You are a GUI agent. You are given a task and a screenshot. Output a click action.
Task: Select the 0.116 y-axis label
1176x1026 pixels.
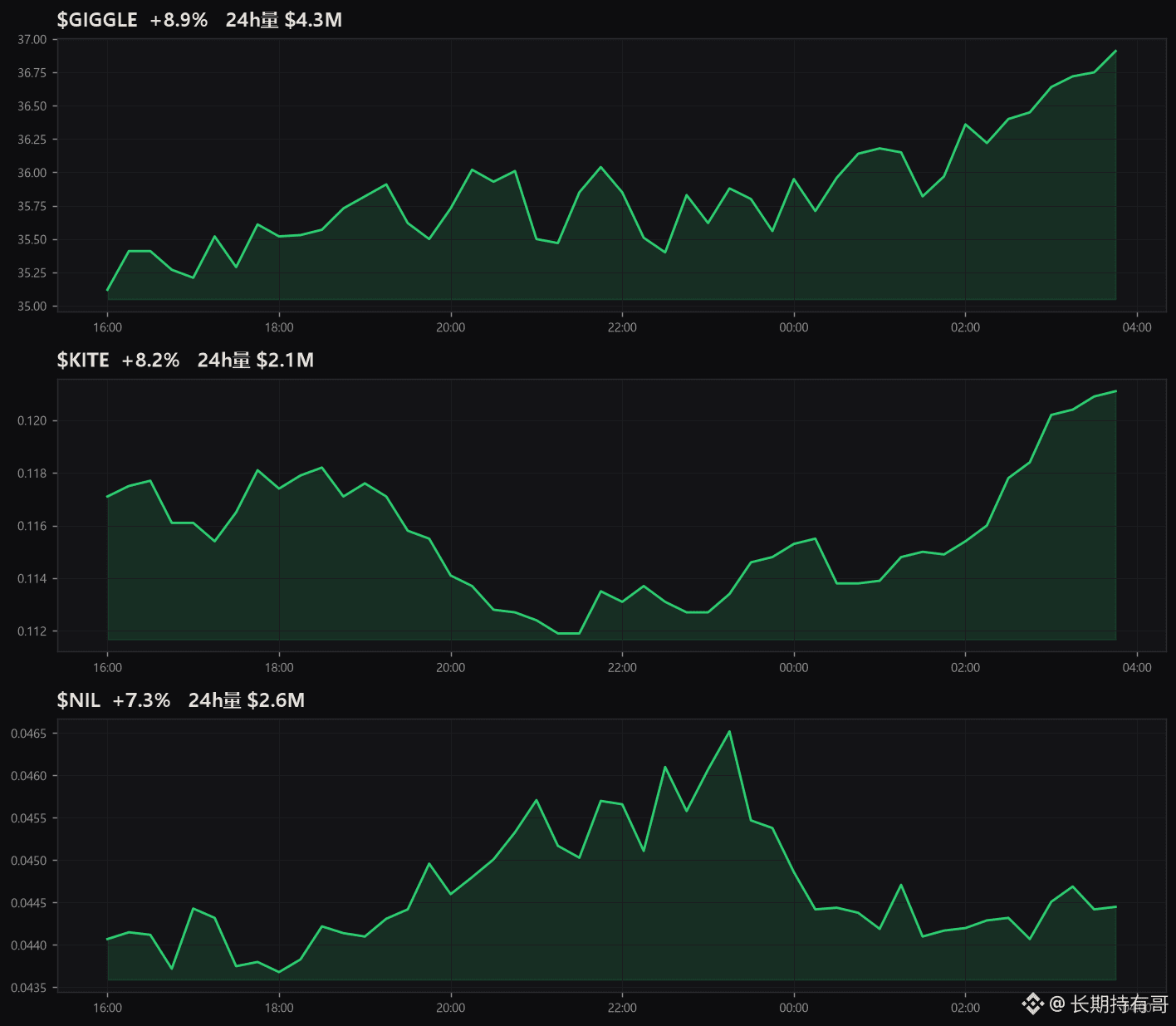32,527
